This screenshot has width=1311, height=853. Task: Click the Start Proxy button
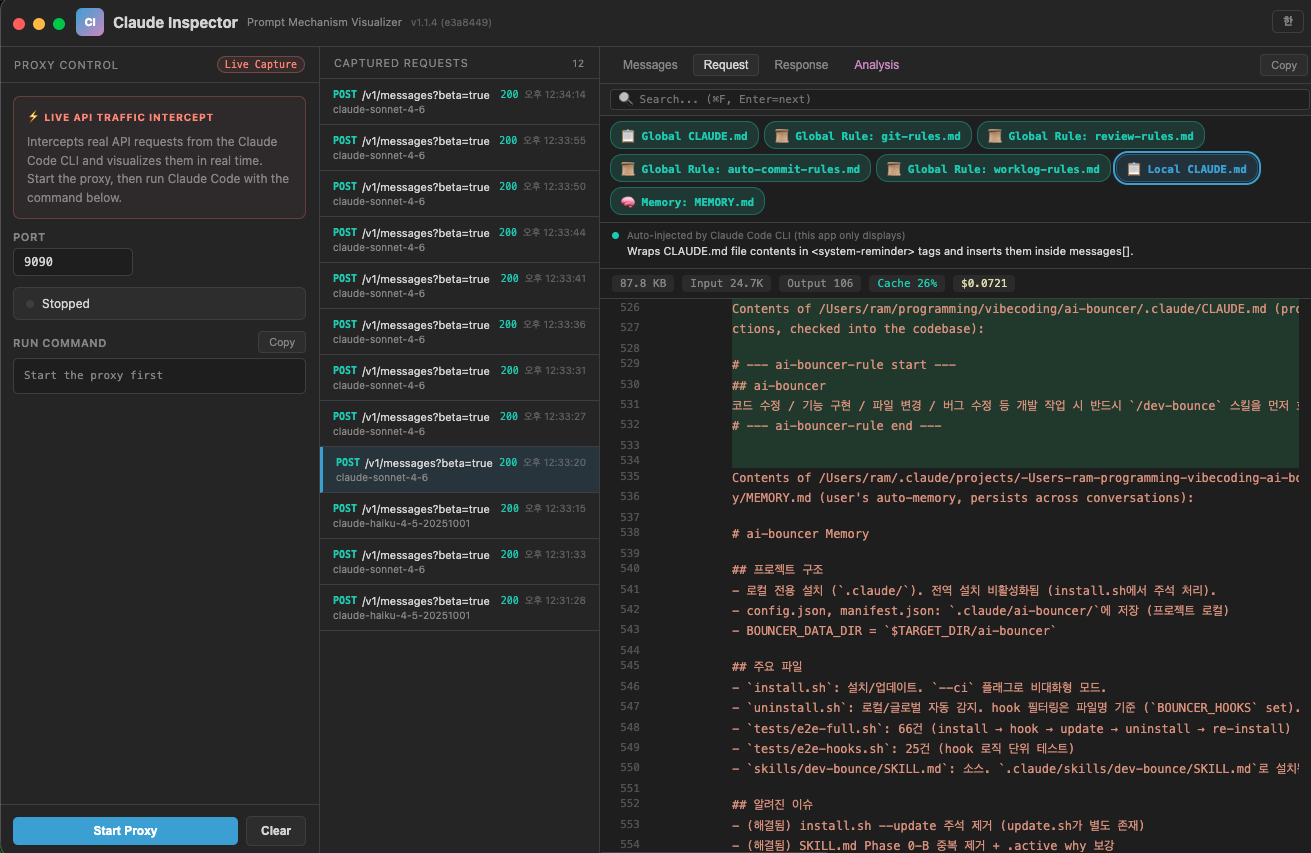[x=125, y=830]
